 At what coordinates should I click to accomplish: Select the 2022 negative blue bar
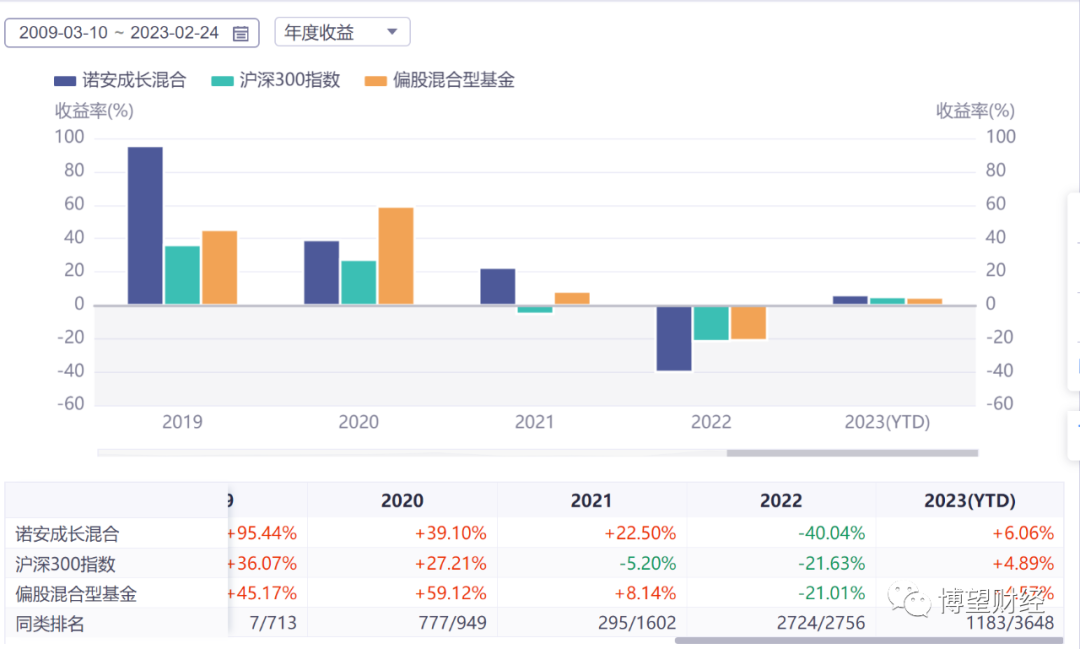click(x=674, y=338)
